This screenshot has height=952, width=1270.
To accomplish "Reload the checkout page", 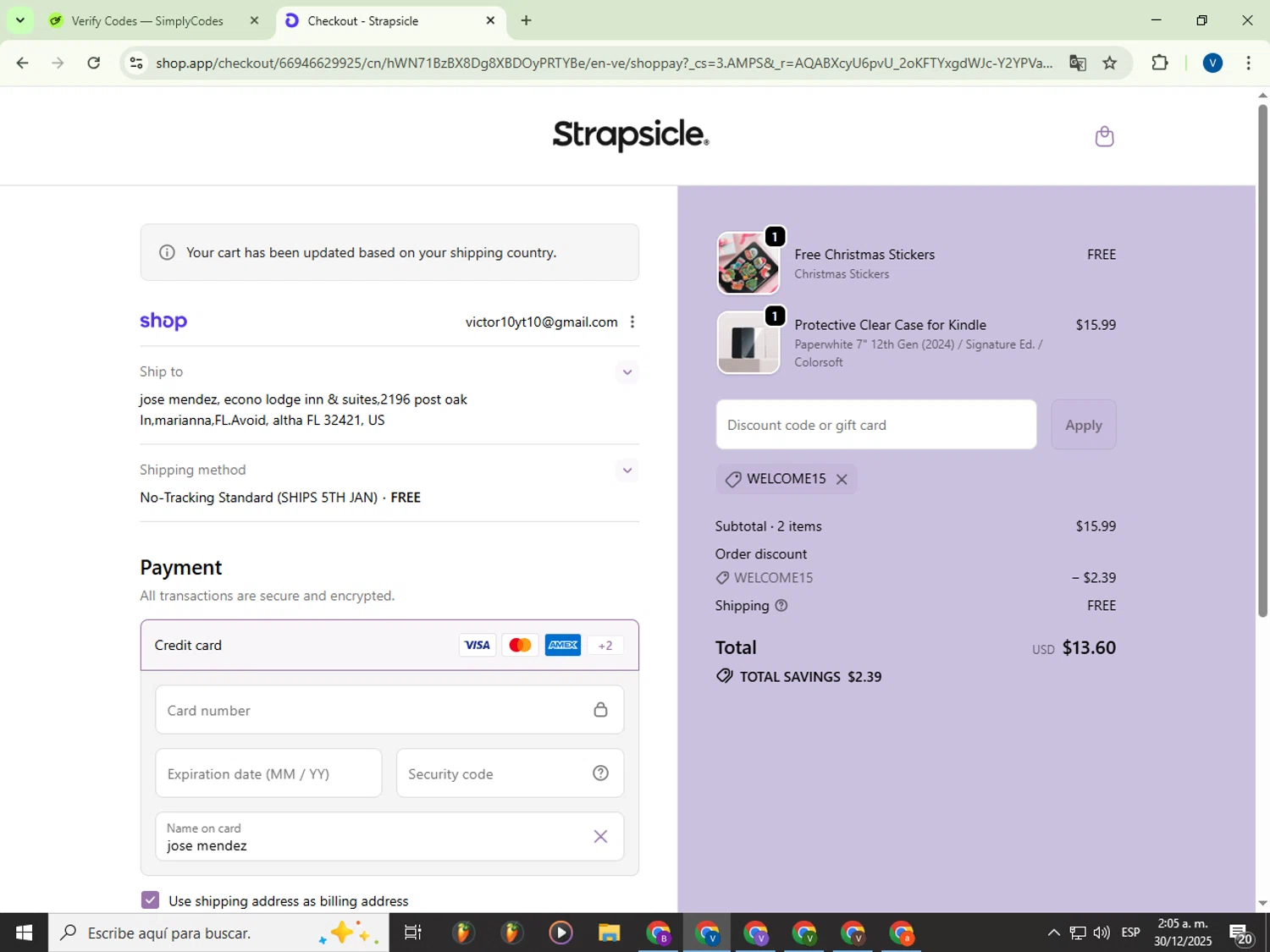I will pos(94,63).
